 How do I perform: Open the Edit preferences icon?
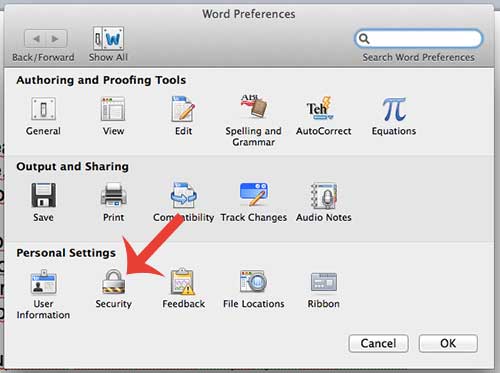pos(183,109)
